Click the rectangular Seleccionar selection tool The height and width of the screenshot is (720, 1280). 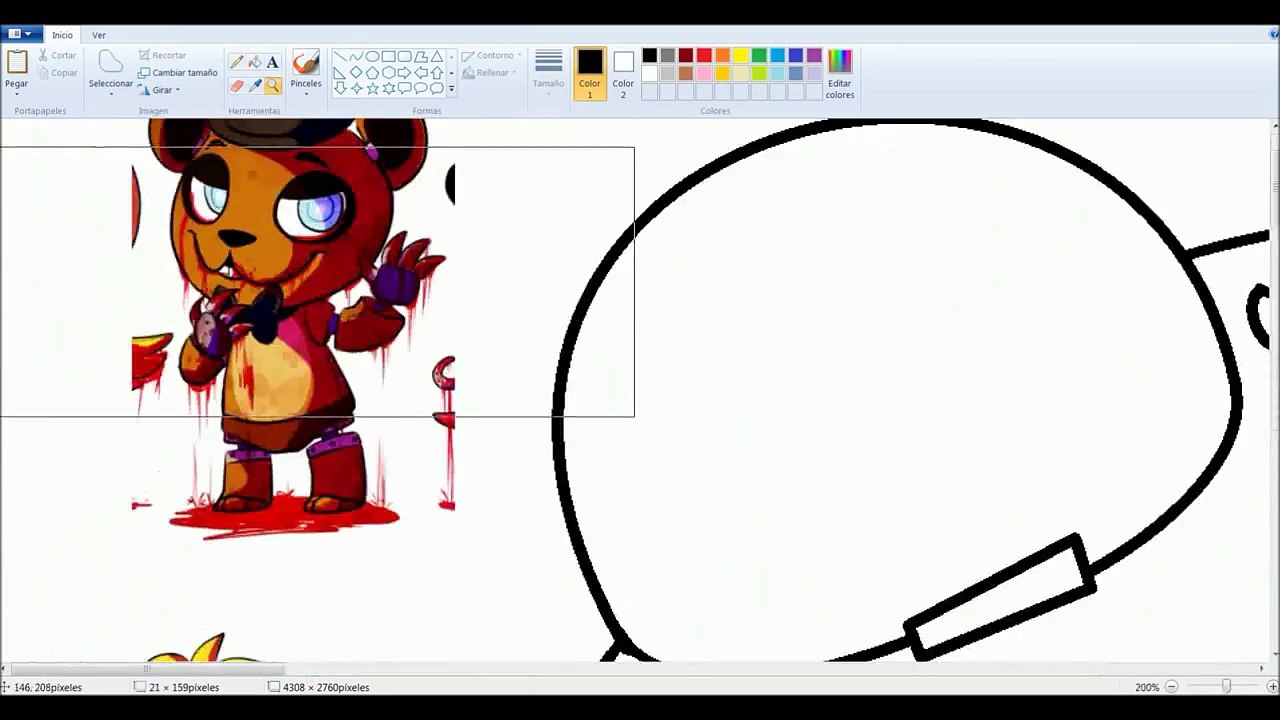tap(111, 62)
